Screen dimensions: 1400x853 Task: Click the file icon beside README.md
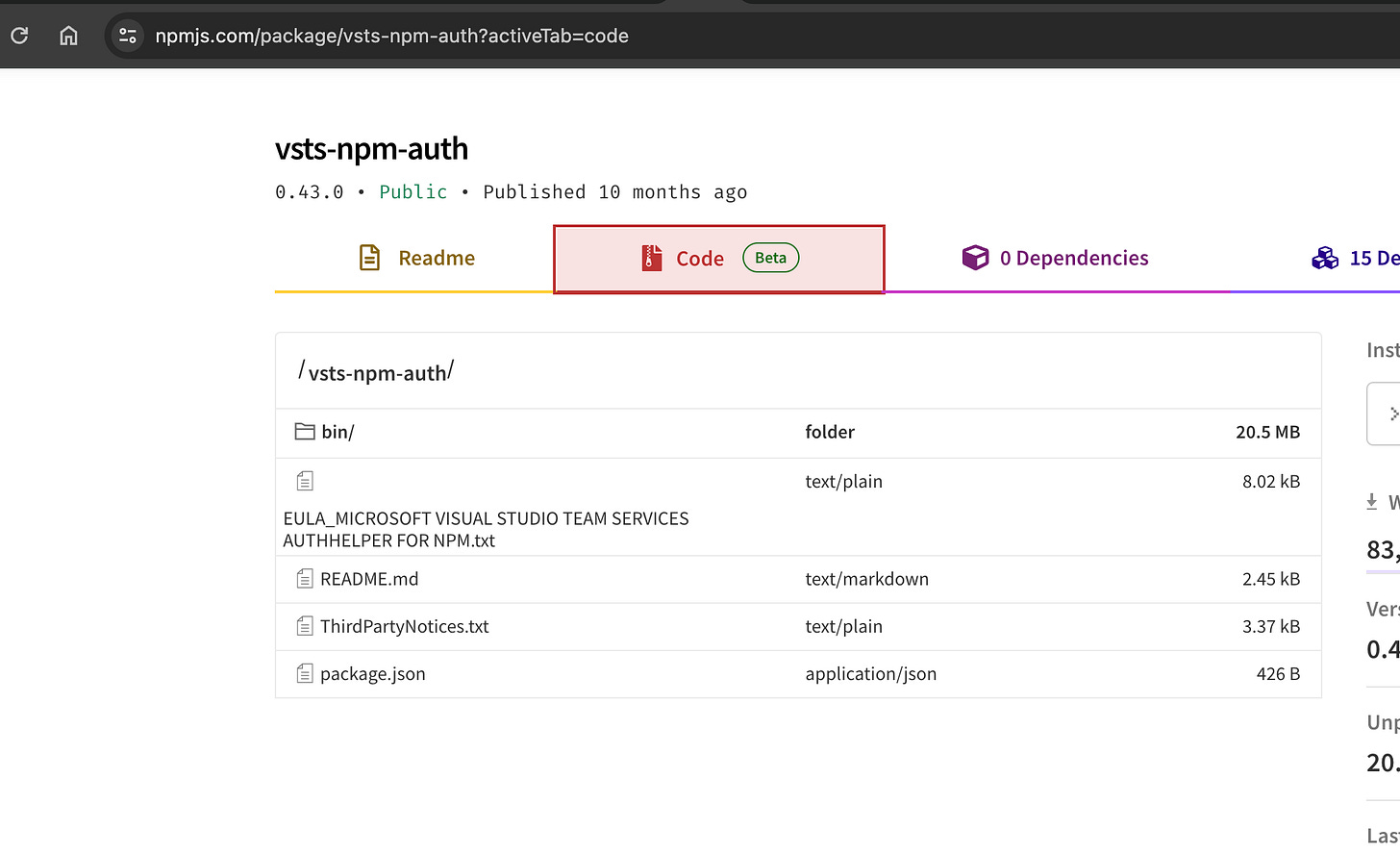304,578
